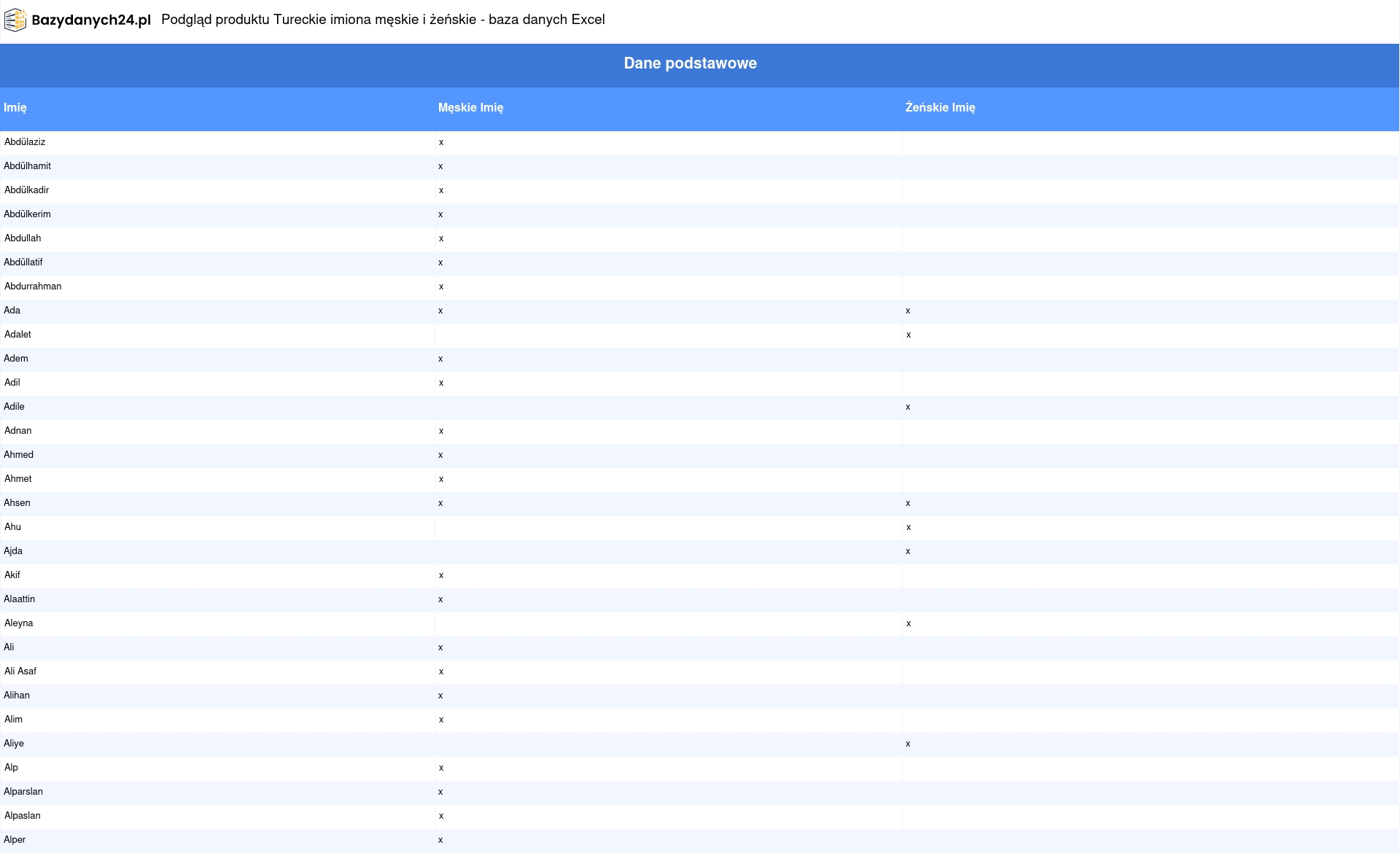Select the Abdülaziz name cell
The width and height of the screenshot is (1400, 853).
click(25, 142)
